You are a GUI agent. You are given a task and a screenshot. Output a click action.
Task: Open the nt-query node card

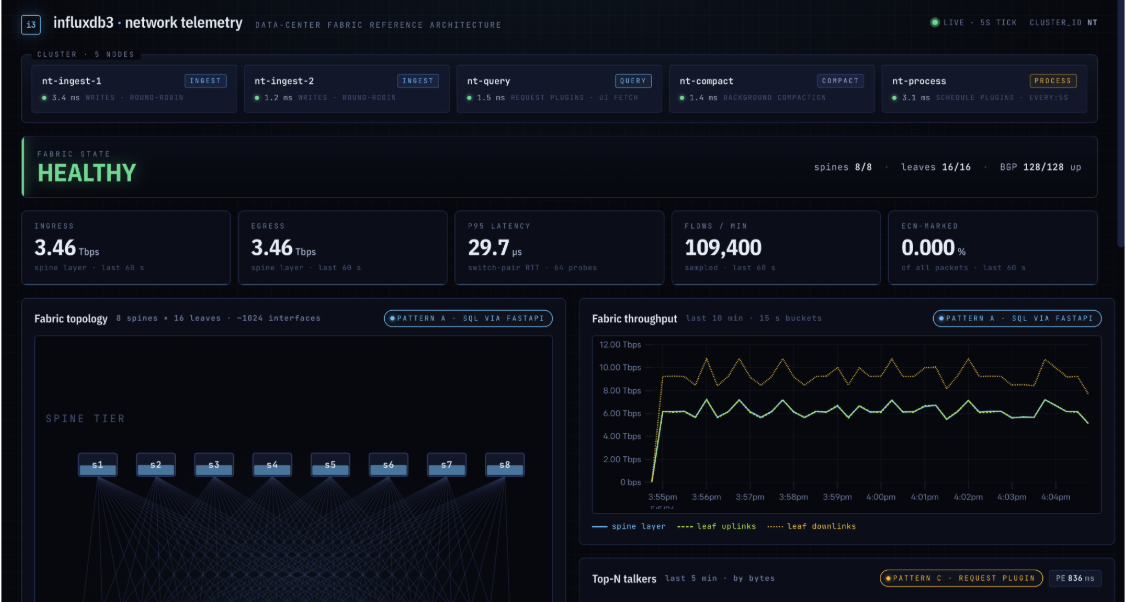coord(559,88)
